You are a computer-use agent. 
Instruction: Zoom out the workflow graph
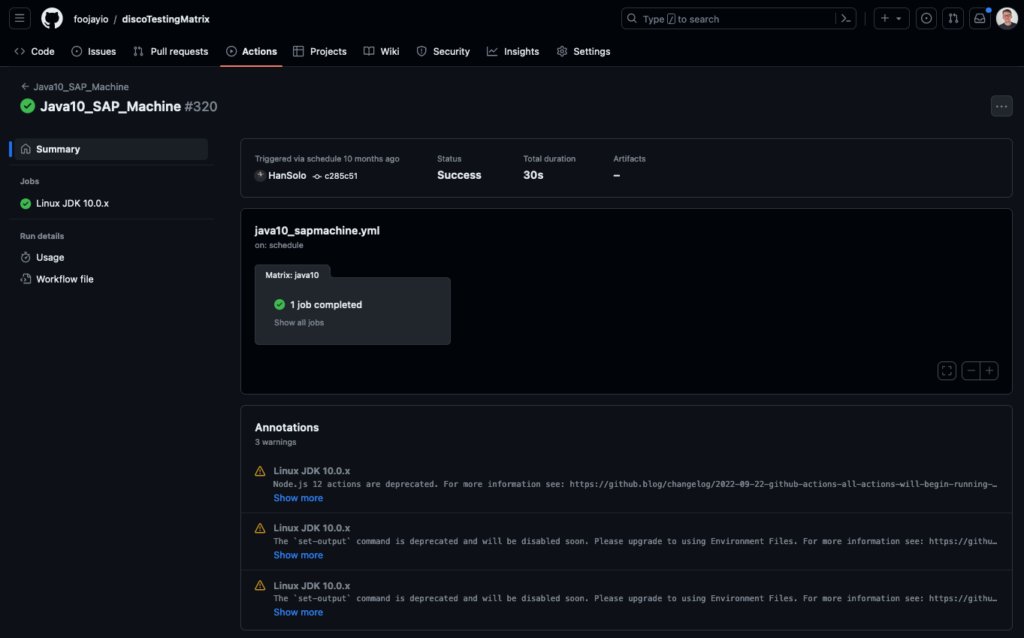point(971,371)
